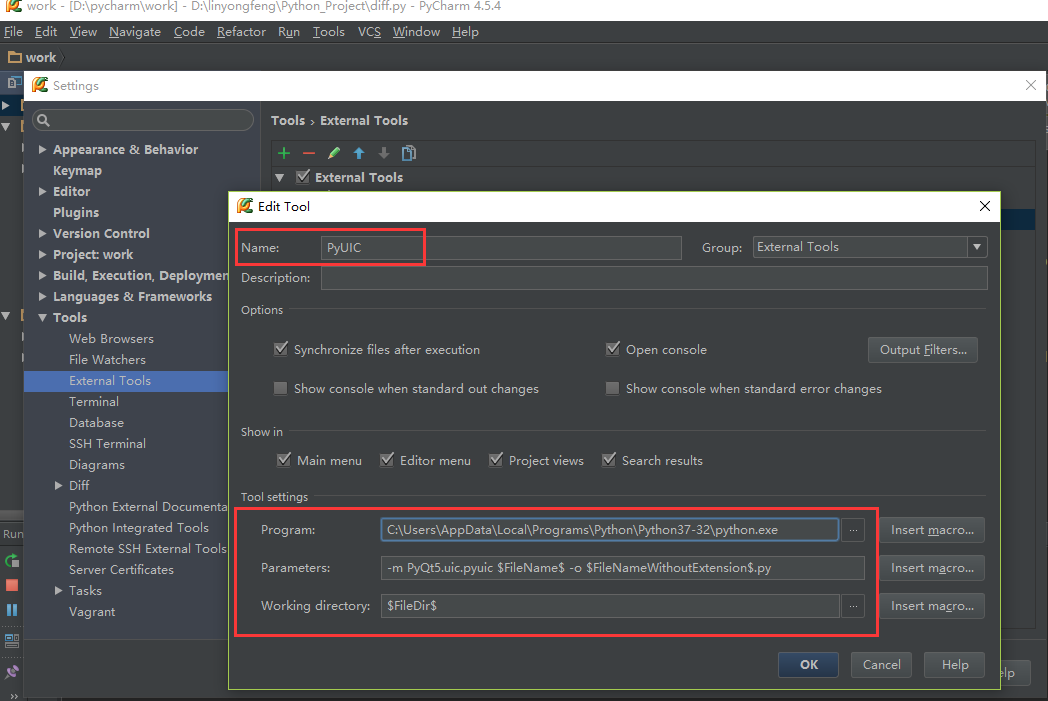Click the Name field containing PyUIC
The width and height of the screenshot is (1048, 701).
[501, 248]
